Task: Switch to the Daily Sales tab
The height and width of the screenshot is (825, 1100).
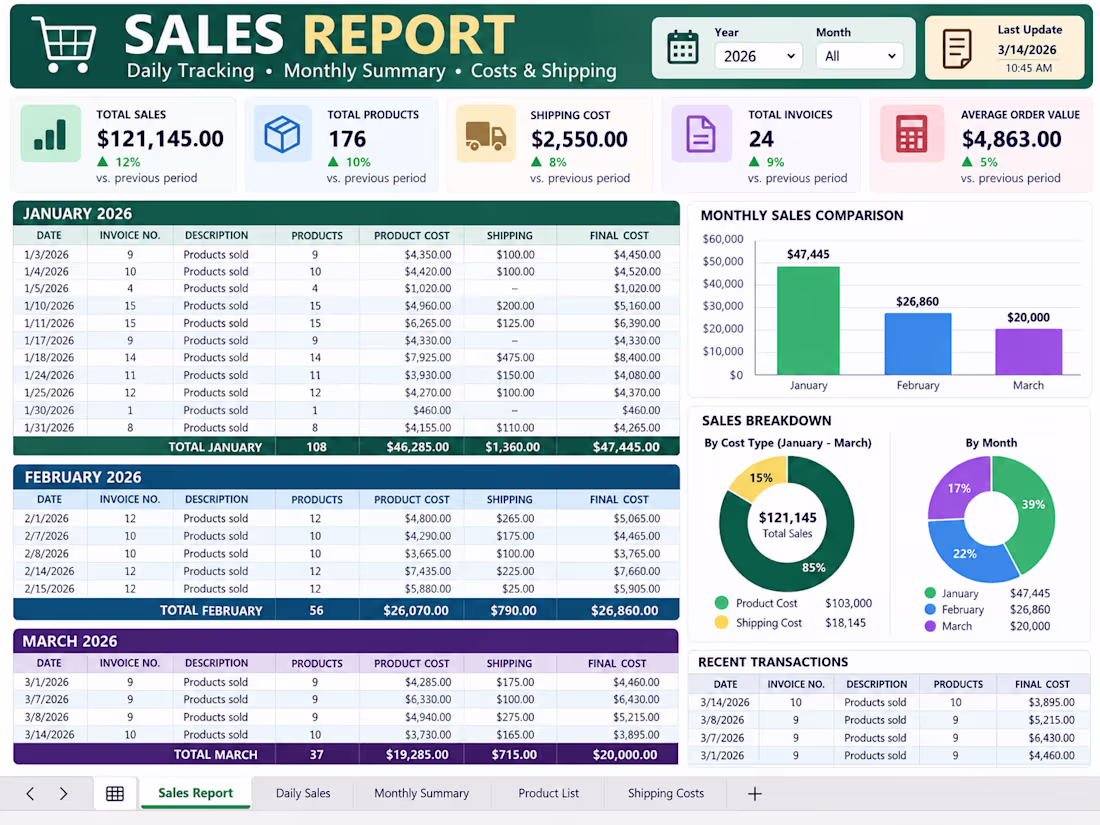Action: click(x=303, y=793)
